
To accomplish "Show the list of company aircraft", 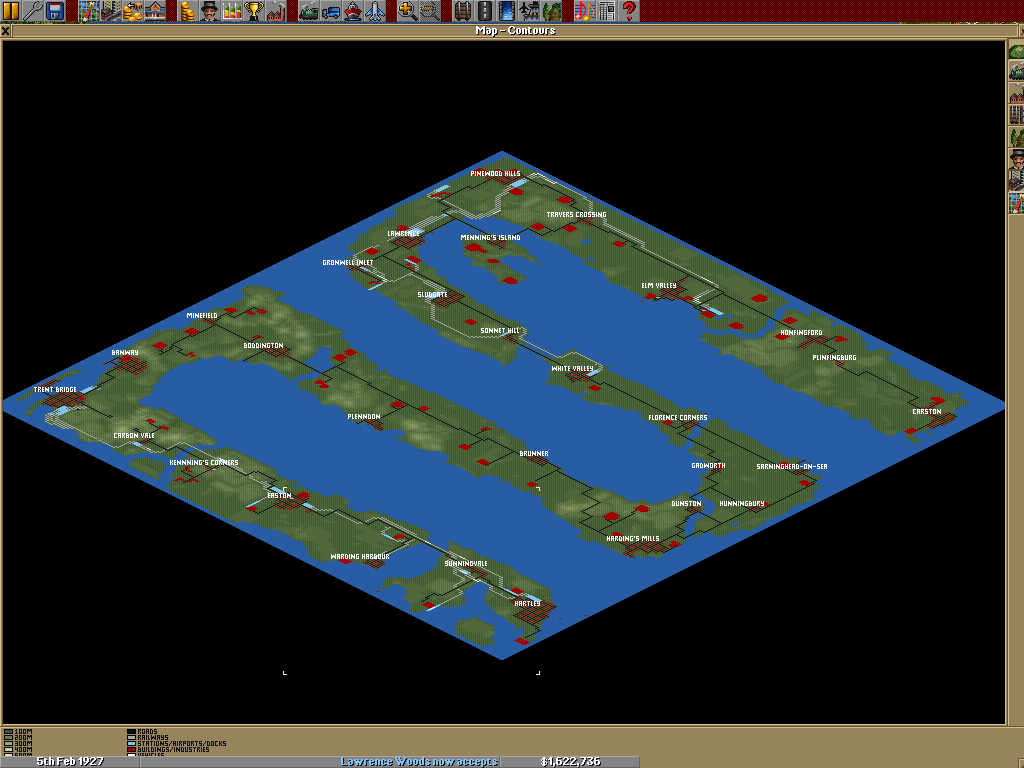I will 376,10.
